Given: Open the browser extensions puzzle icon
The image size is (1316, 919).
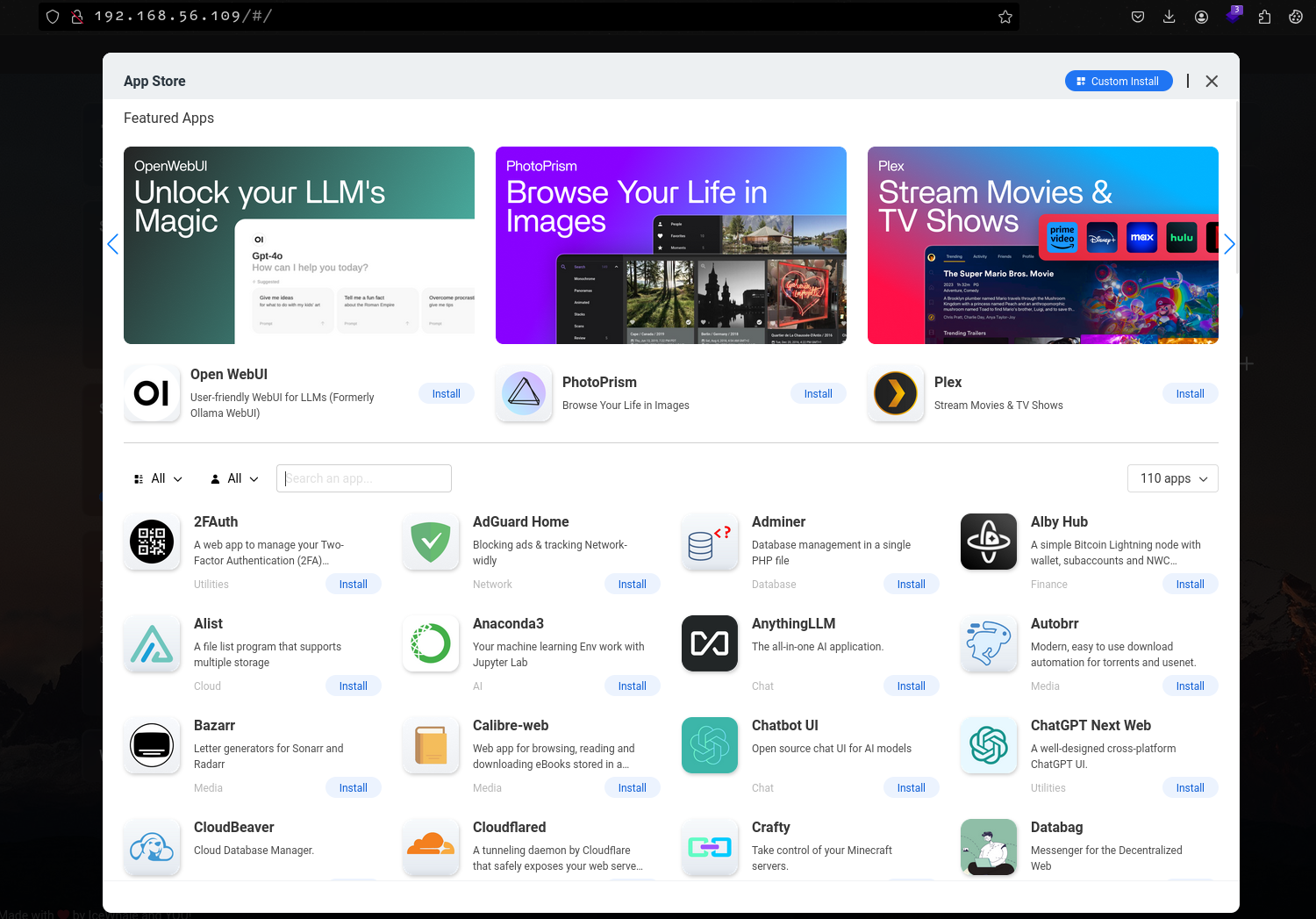Looking at the screenshot, I should pos(1264,17).
